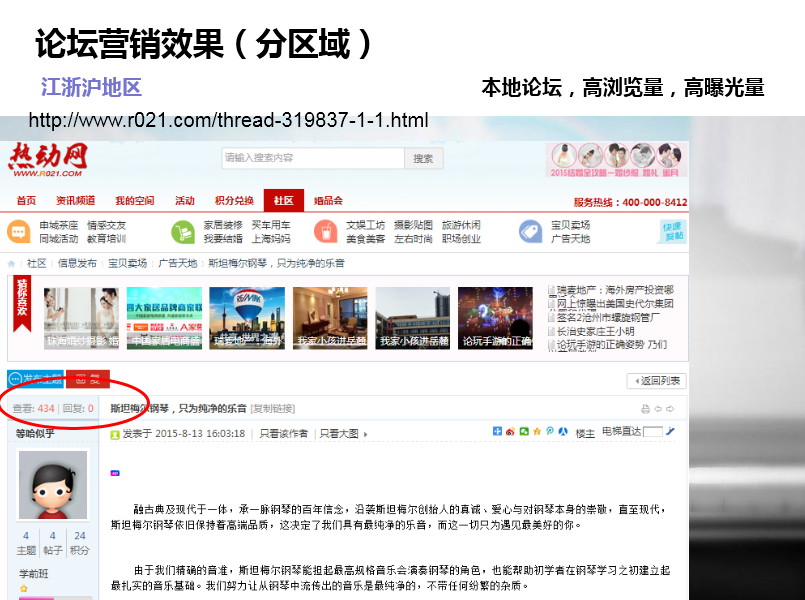Click the 申城茶座 forum link
805x600 pixels.
pos(59,225)
